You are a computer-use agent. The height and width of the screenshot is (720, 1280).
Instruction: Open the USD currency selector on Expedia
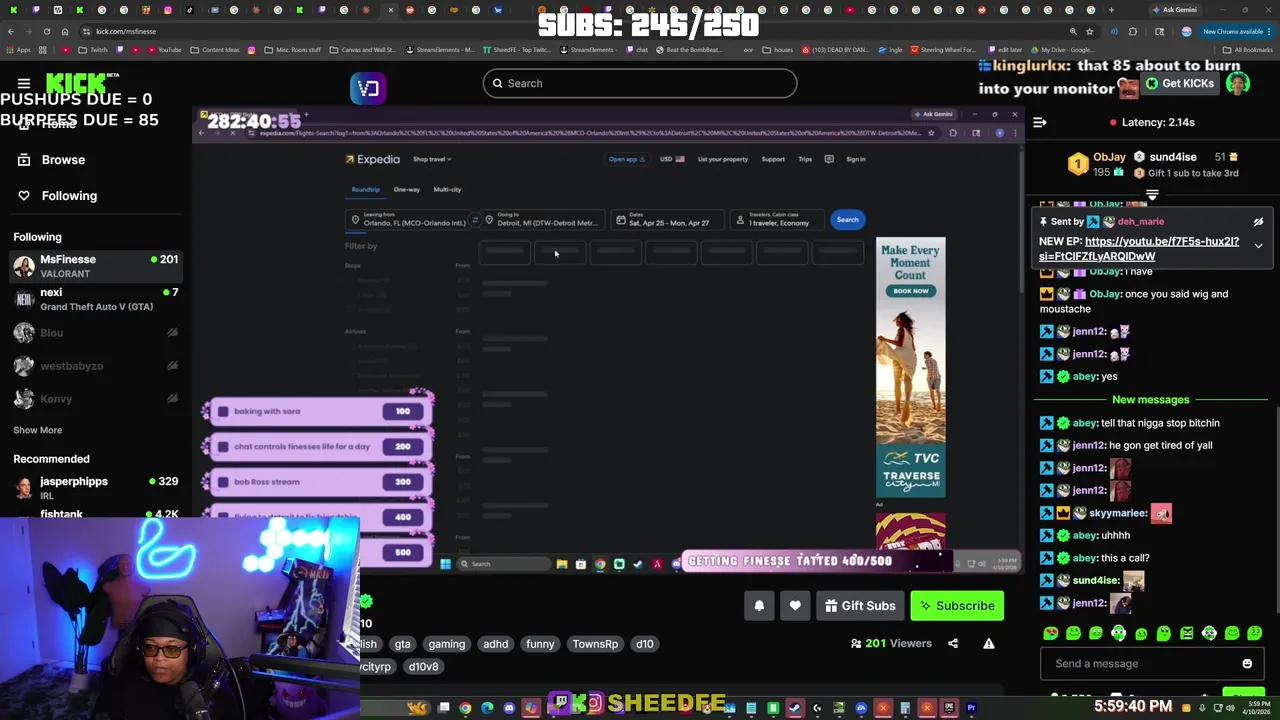click(672, 159)
